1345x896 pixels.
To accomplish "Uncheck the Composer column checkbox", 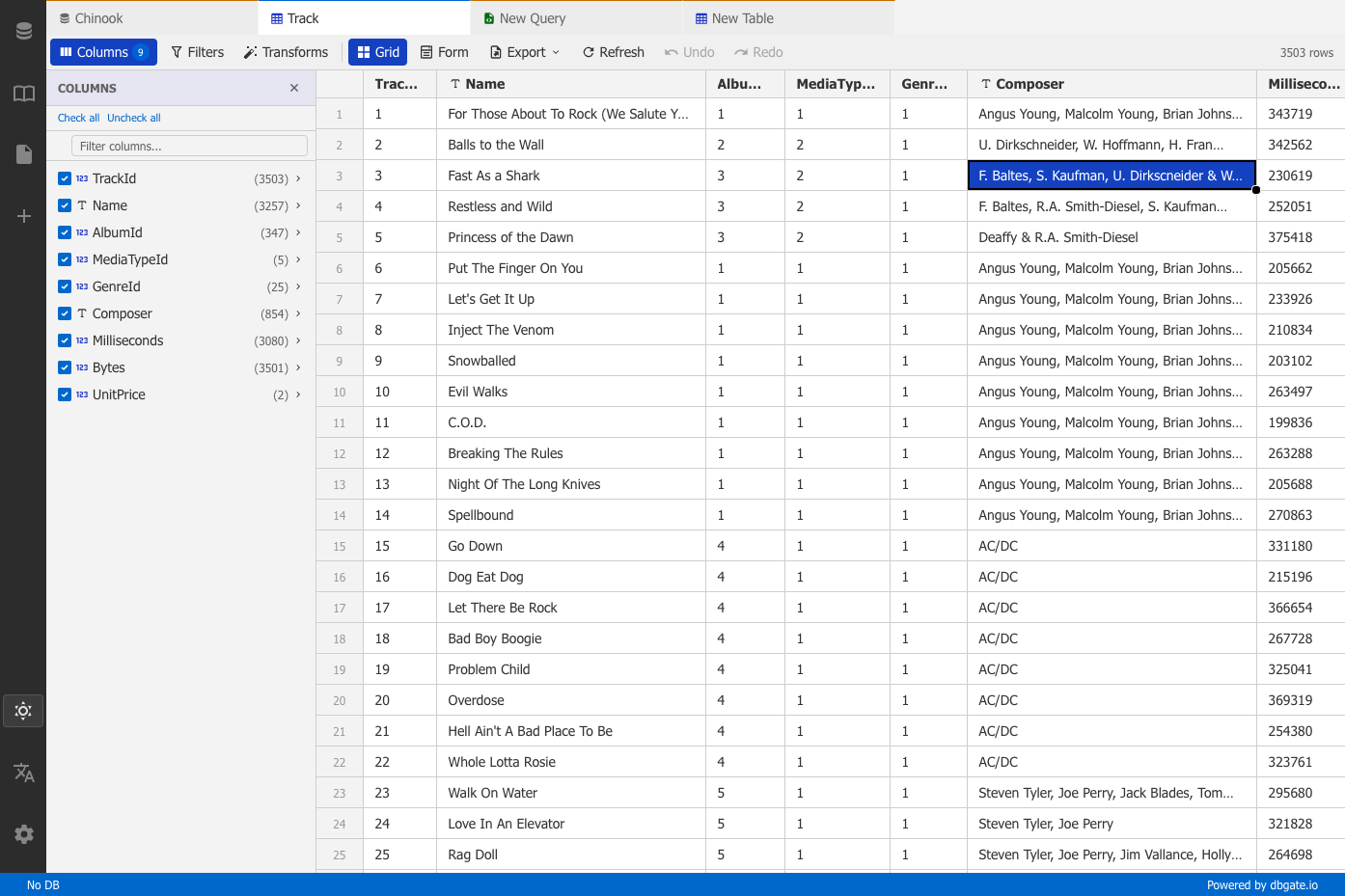I will click(x=65, y=313).
